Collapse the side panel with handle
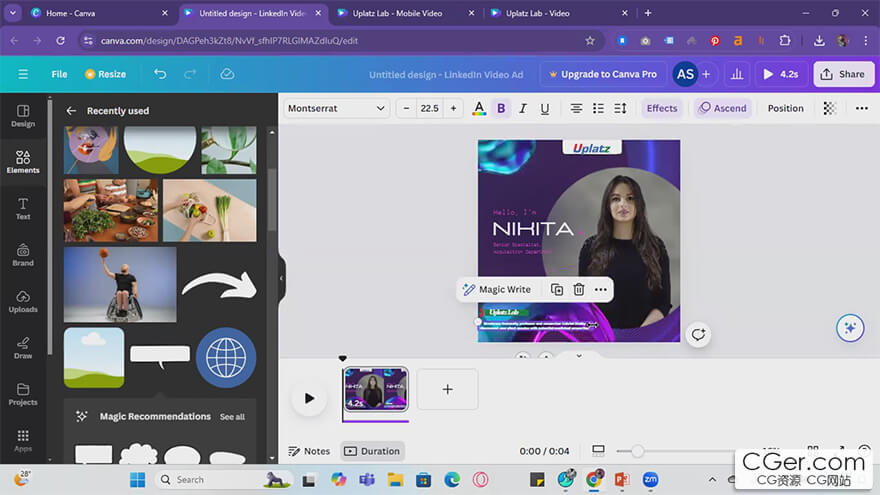The height and width of the screenshot is (495, 880). [282, 278]
